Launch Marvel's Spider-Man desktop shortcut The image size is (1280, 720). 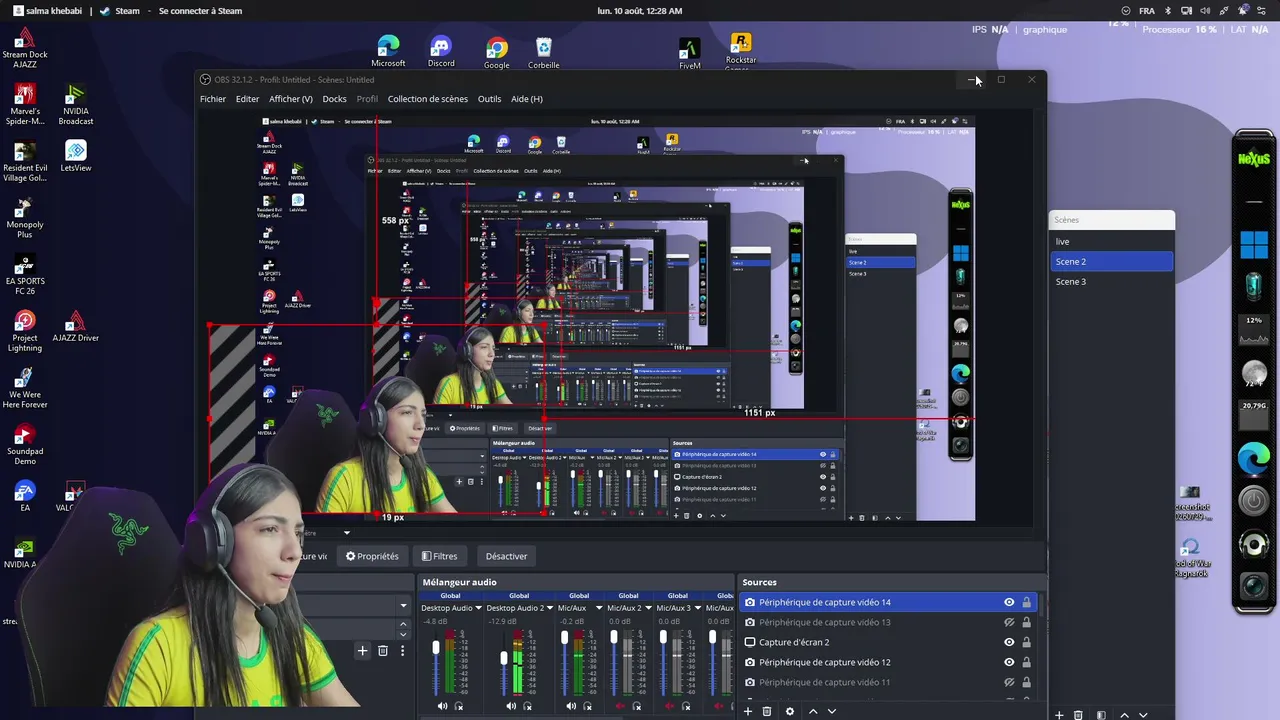point(25,105)
